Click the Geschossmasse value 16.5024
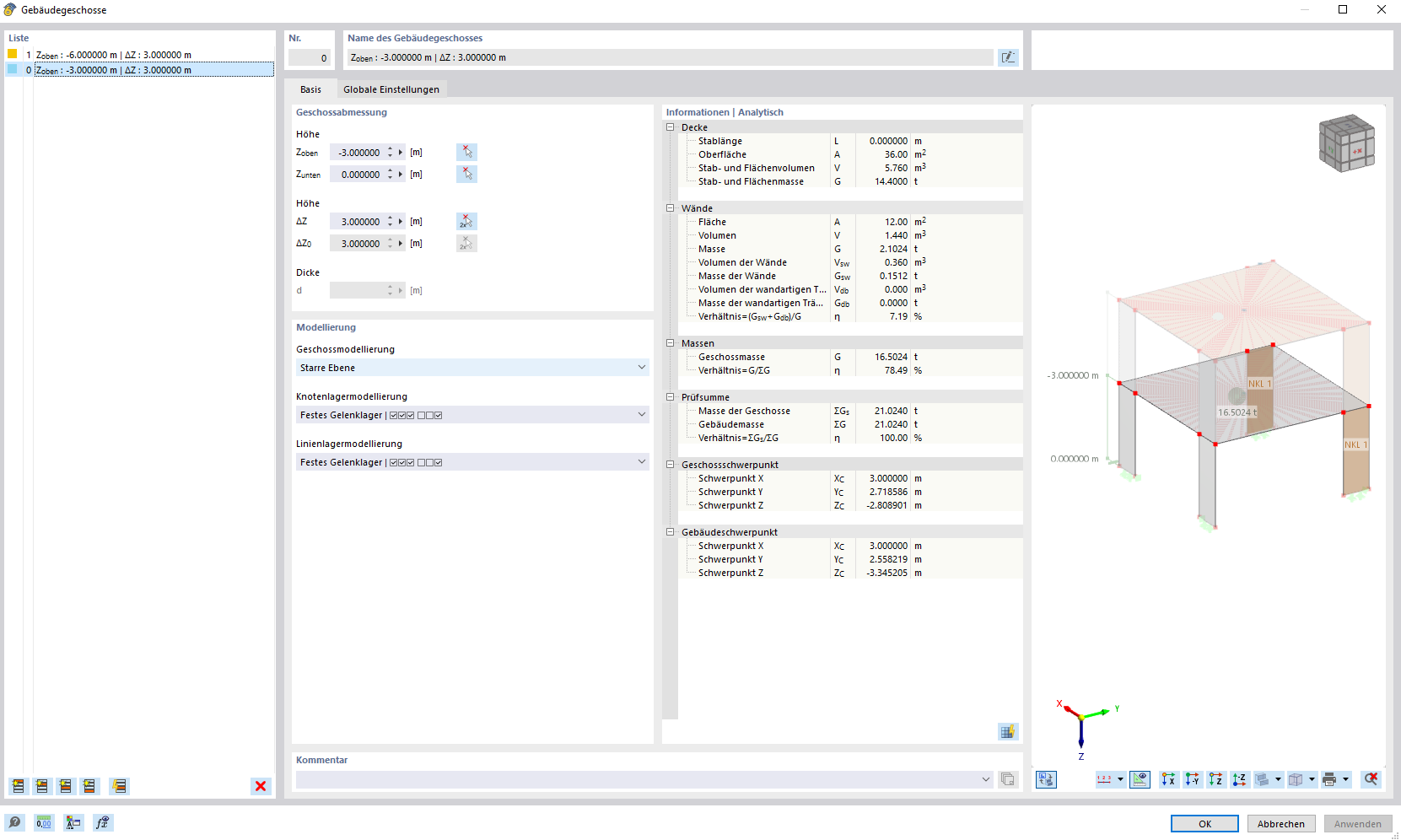The height and width of the screenshot is (840, 1401). pyautogui.click(x=891, y=357)
